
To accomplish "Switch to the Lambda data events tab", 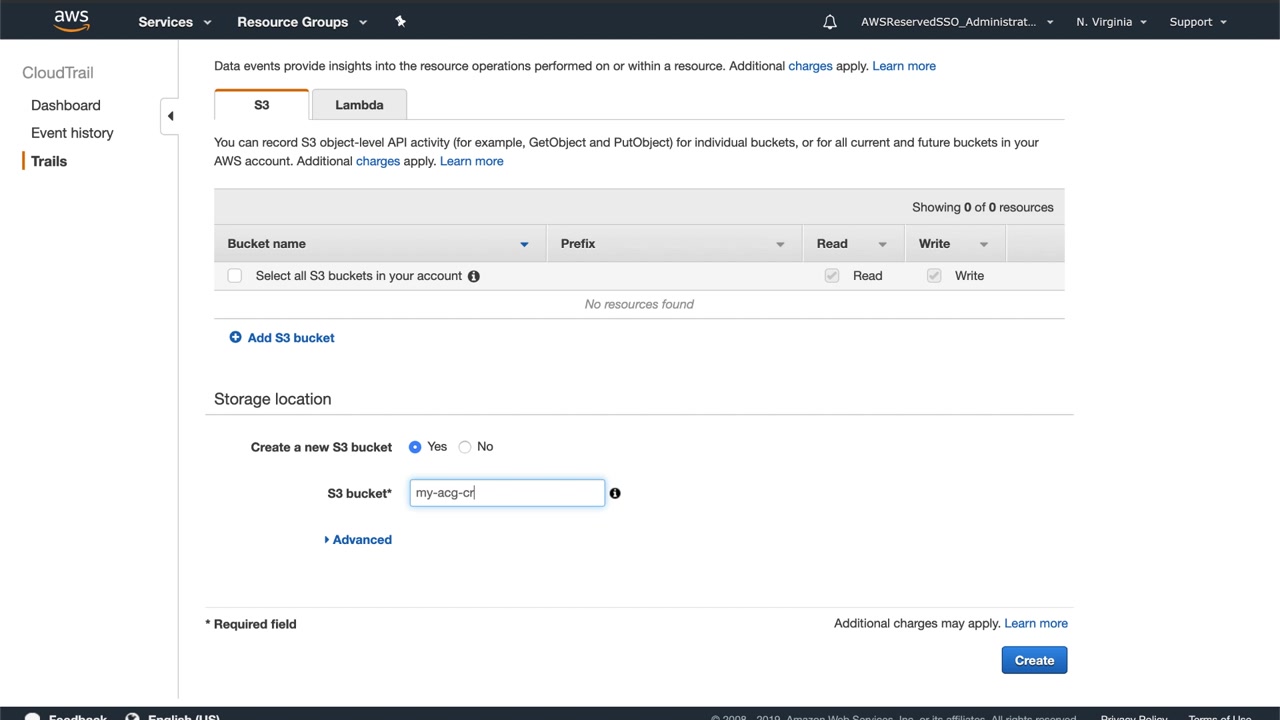I will coord(359,105).
